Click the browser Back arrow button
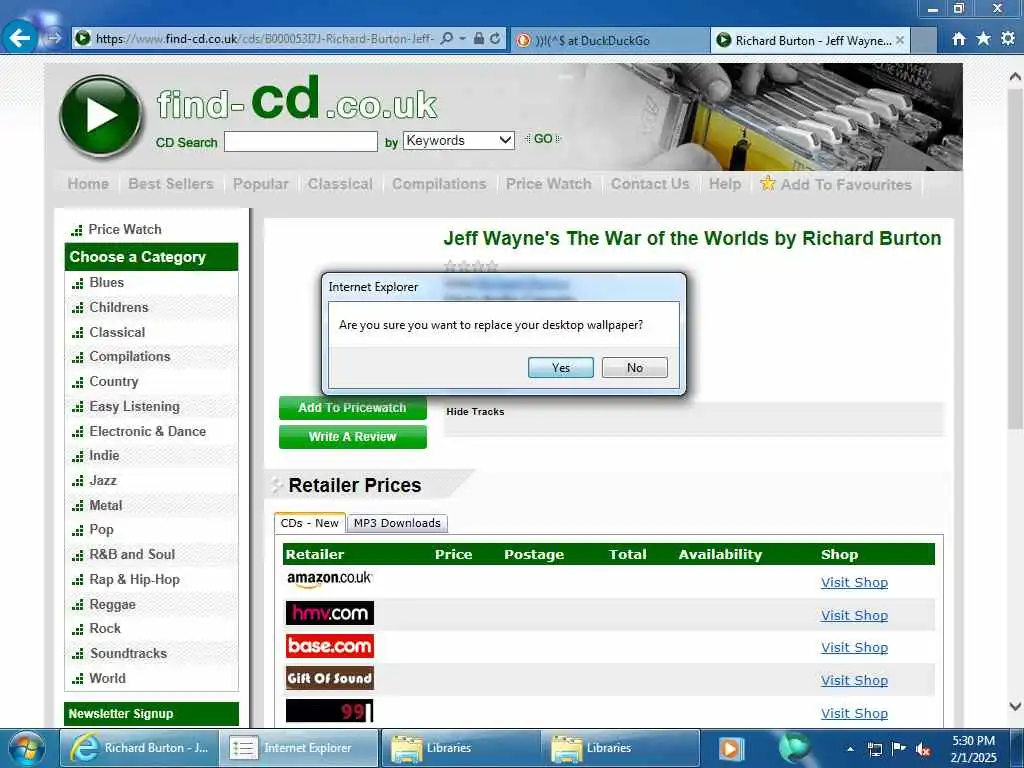Screen dimensions: 1024x768 point(20,38)
